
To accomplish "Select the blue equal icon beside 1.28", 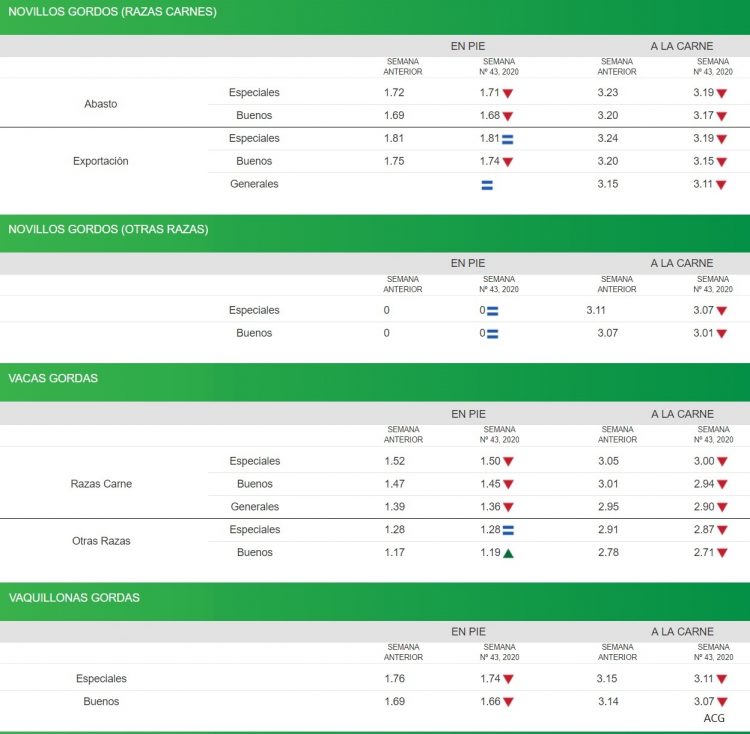I will pyautogui.click(x=508, y=530).
